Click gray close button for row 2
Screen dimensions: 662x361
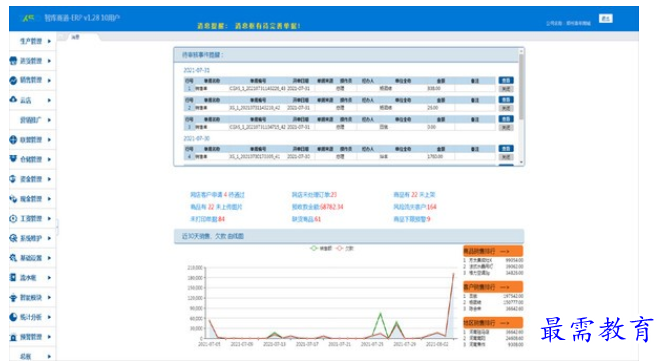pos(506,108)
